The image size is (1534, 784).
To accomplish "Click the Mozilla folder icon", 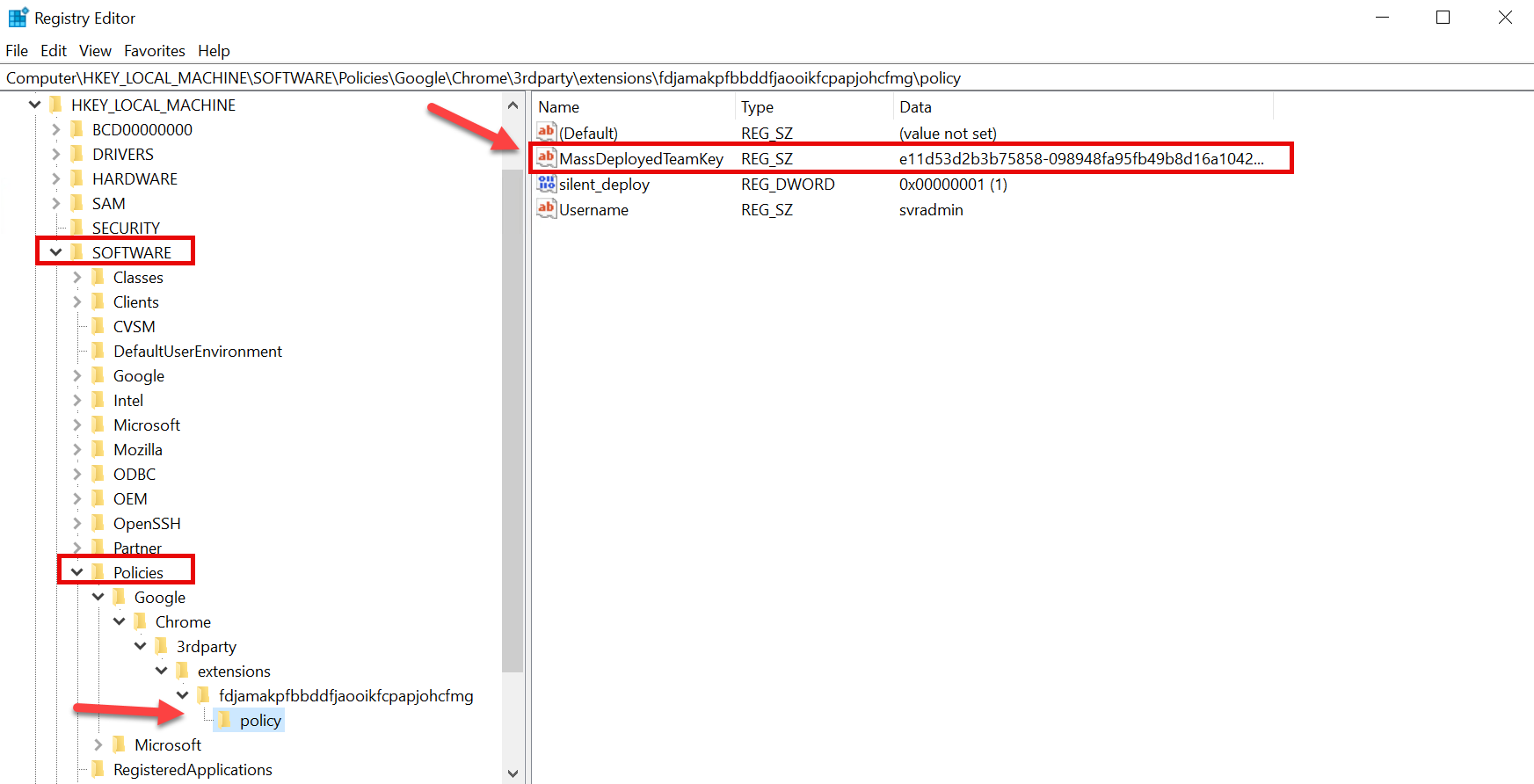I will [98, 449].
